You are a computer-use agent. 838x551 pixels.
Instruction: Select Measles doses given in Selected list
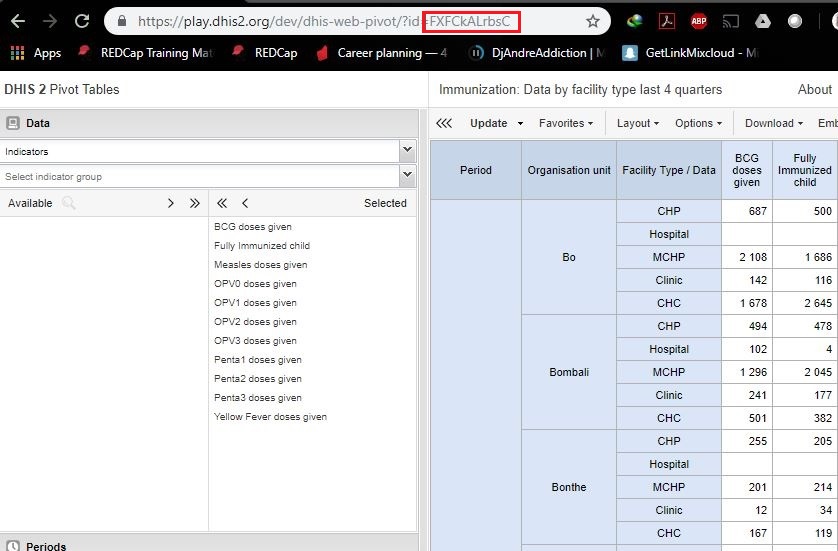point(260,265)
